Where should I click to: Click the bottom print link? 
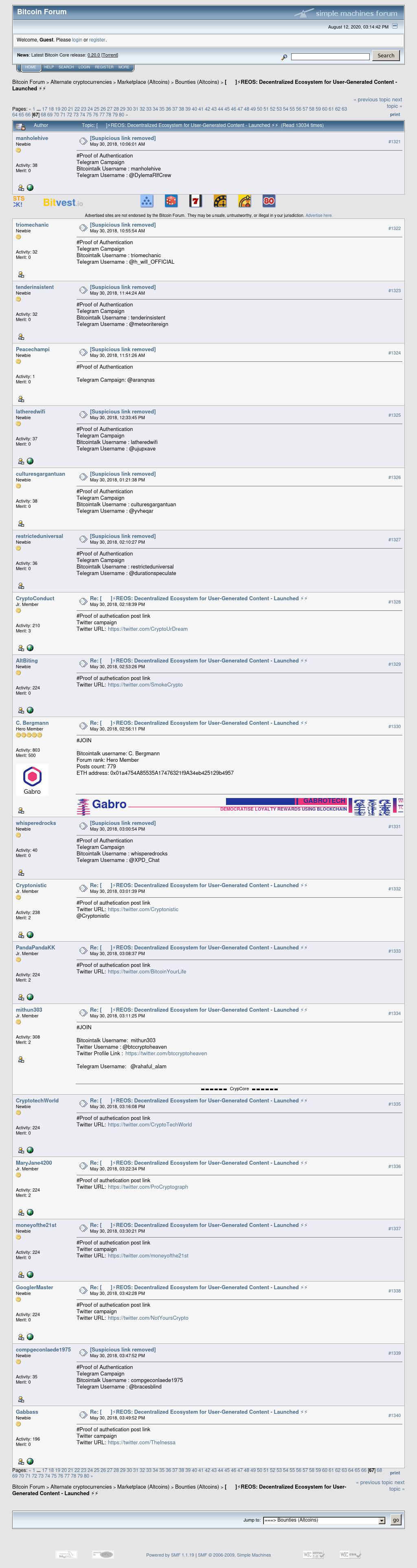pos(395,1472)
